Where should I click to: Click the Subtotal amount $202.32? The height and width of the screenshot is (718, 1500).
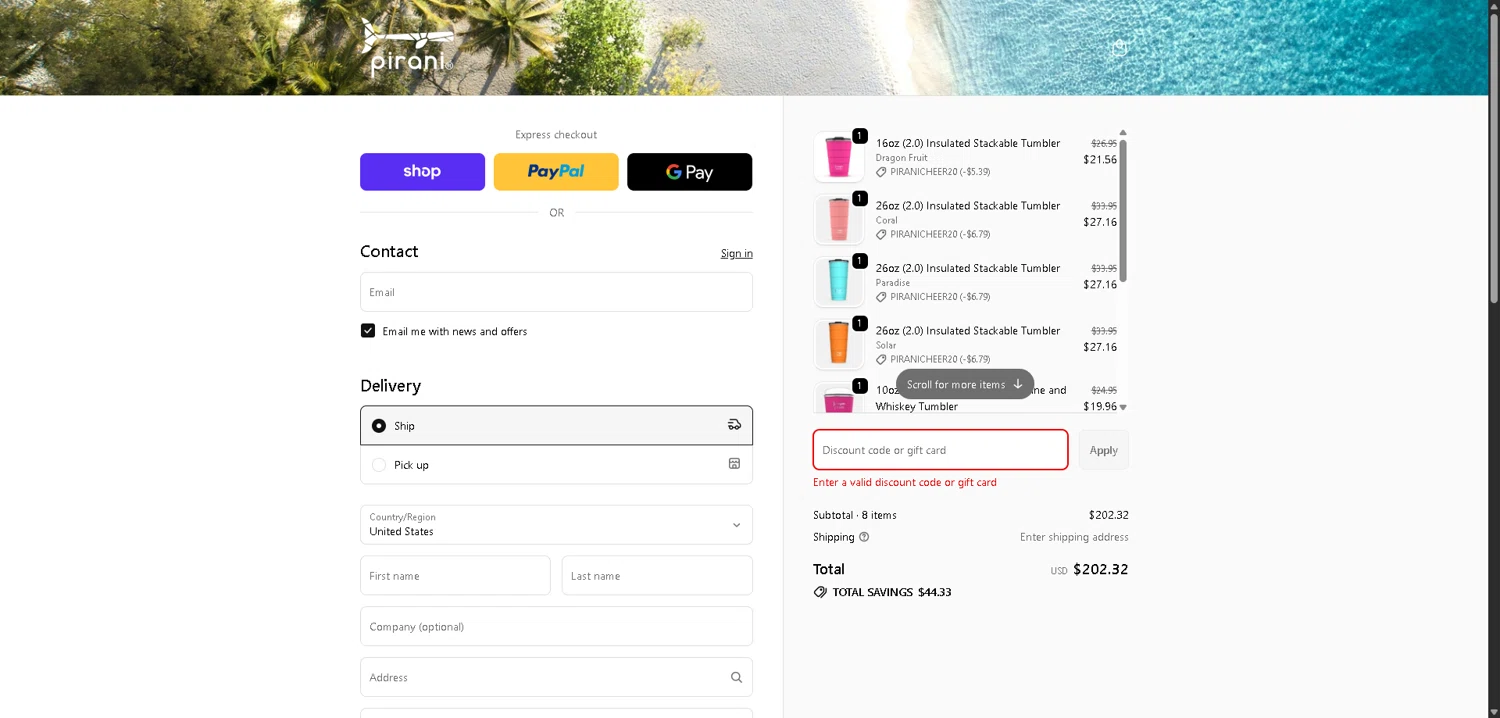(x=1109, y=515)
